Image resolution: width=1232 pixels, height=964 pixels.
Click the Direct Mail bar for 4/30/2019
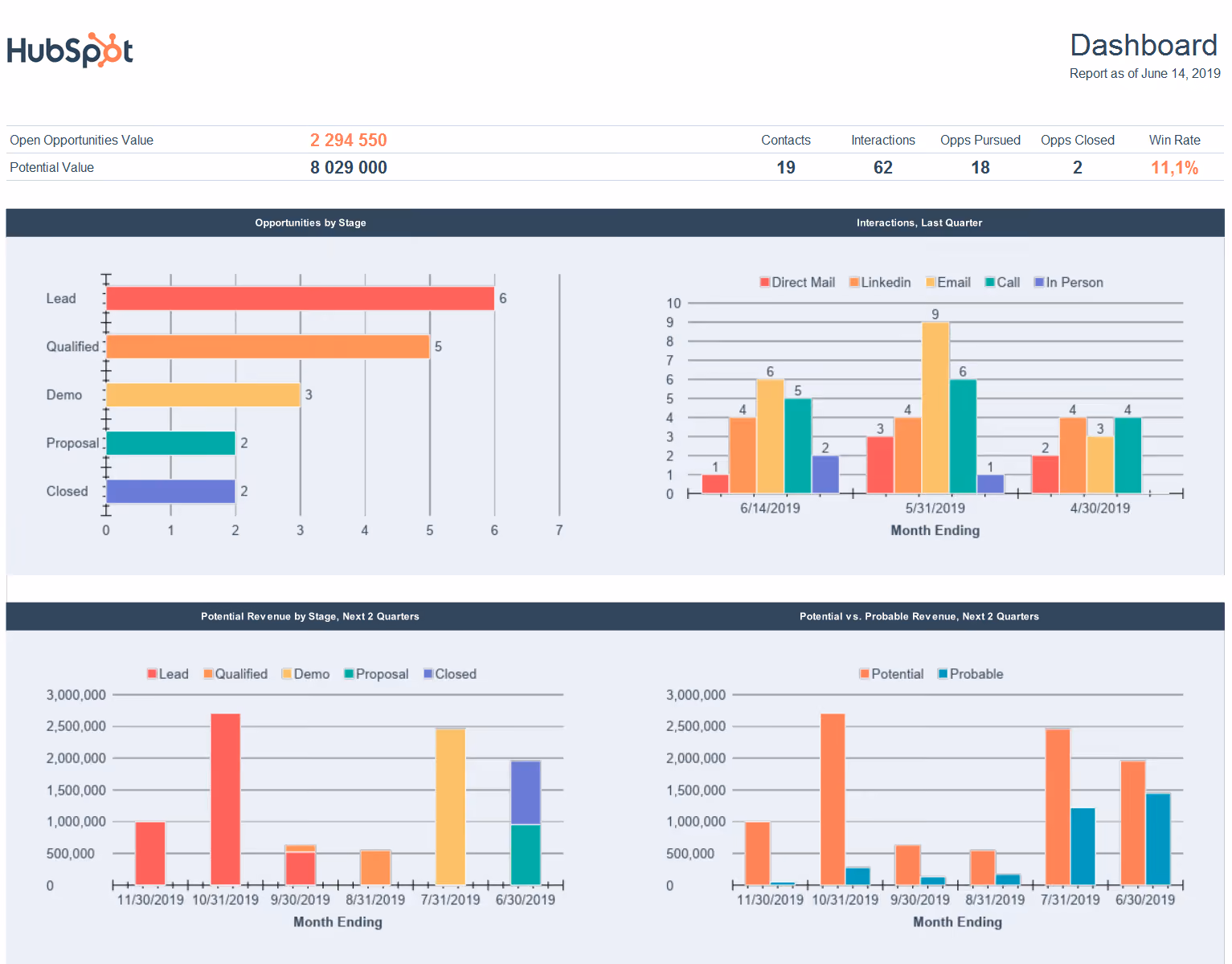(x=1045, y=474)
